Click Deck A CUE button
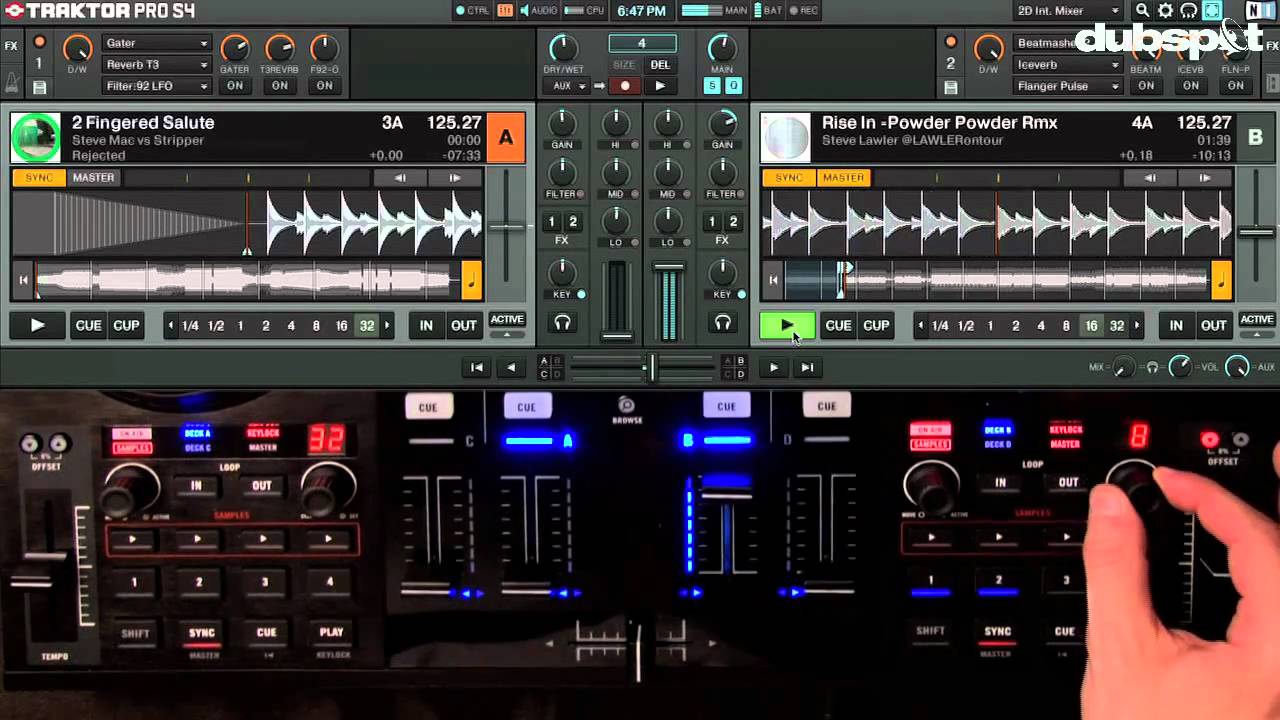The width and height of the screenshot is (1280, 720). point(88,325)
